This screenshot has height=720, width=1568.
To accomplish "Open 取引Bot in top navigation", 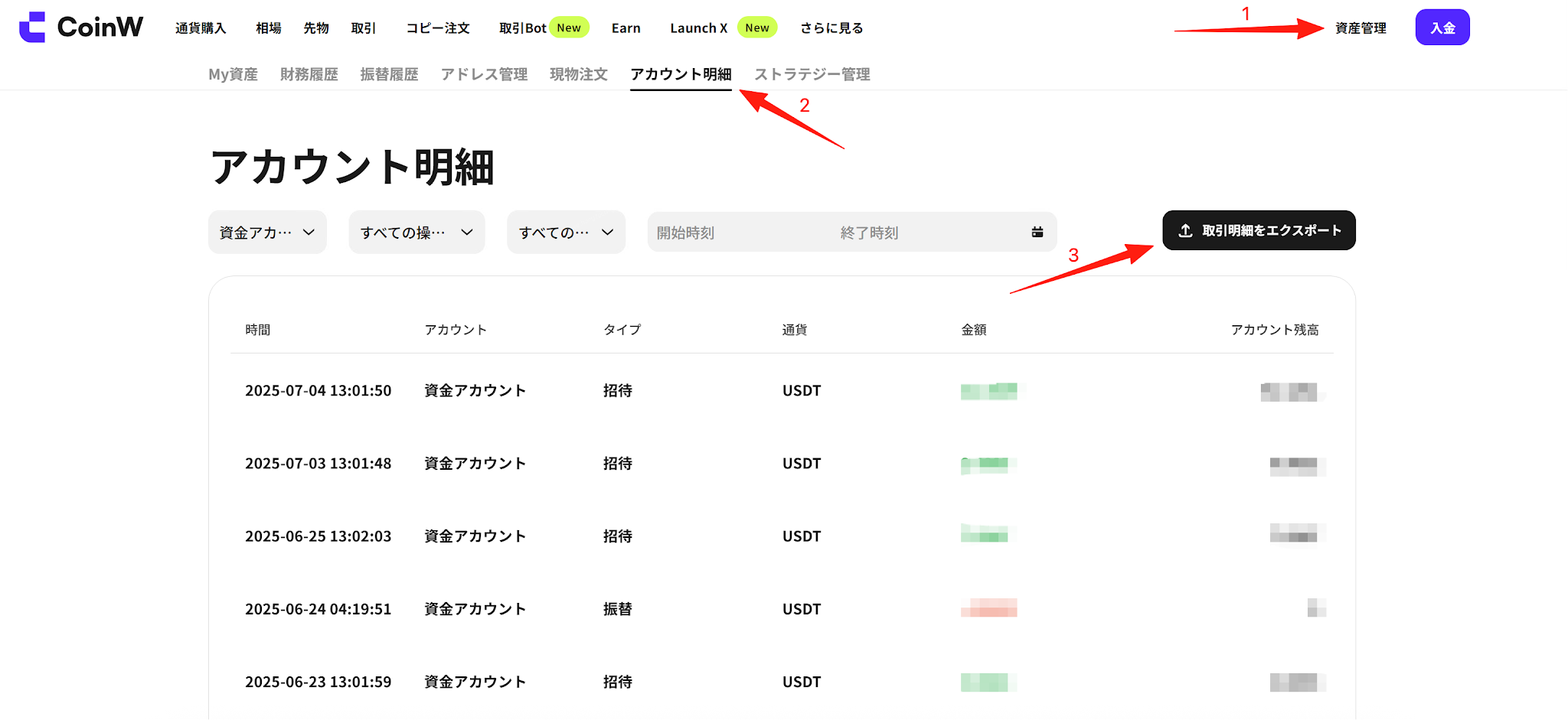I will [523, 28].
